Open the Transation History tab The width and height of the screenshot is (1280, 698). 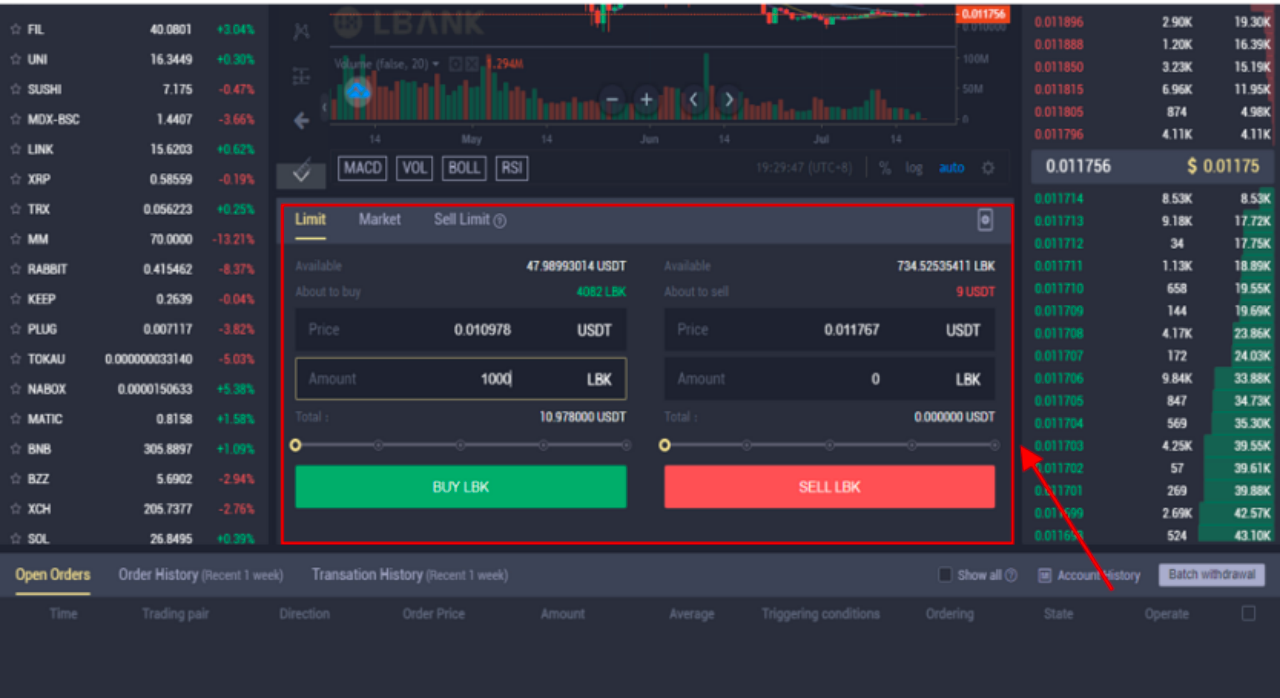(410, 575)
